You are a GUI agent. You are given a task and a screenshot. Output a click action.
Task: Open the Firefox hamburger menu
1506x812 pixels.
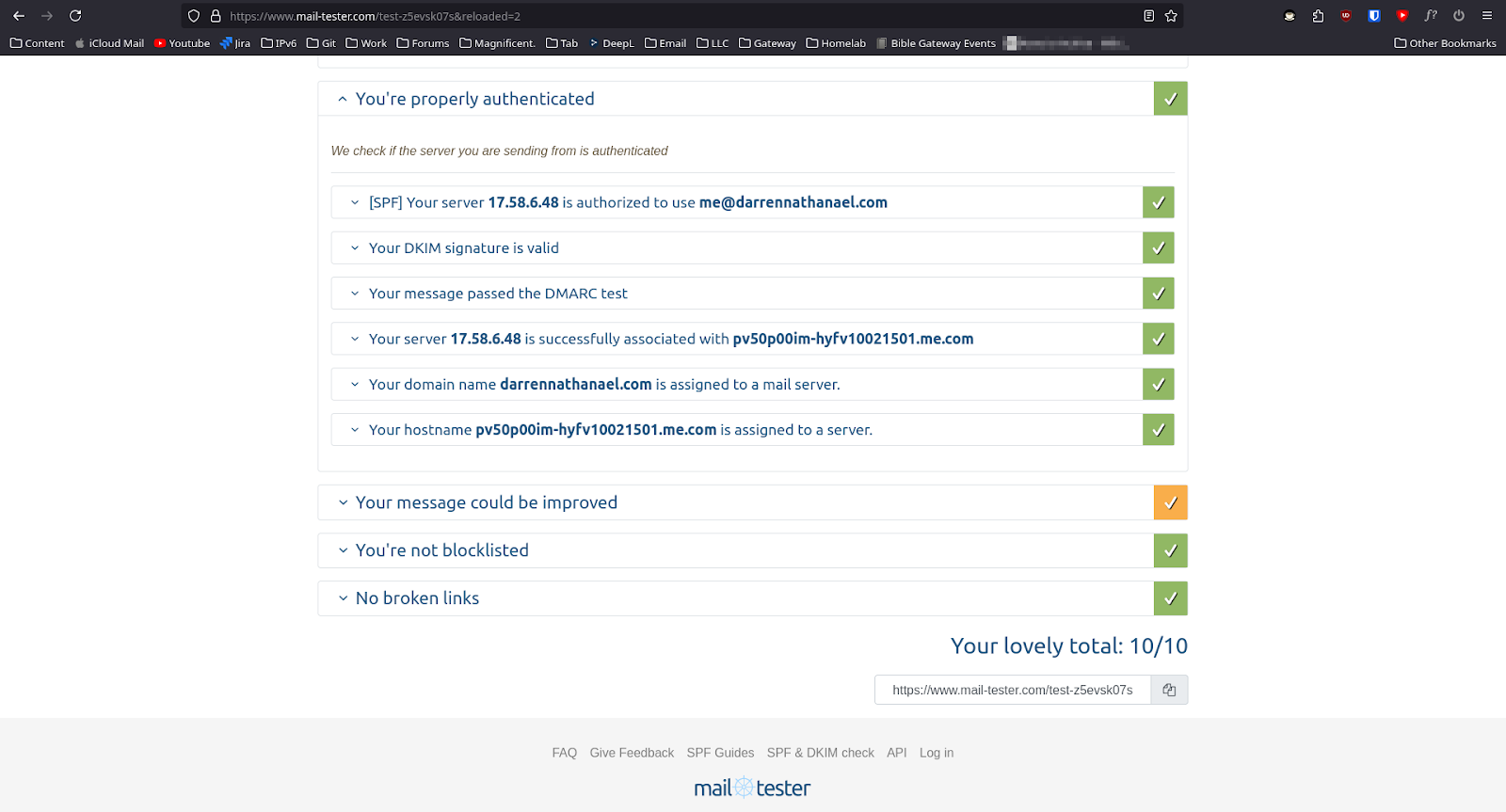1487,16
